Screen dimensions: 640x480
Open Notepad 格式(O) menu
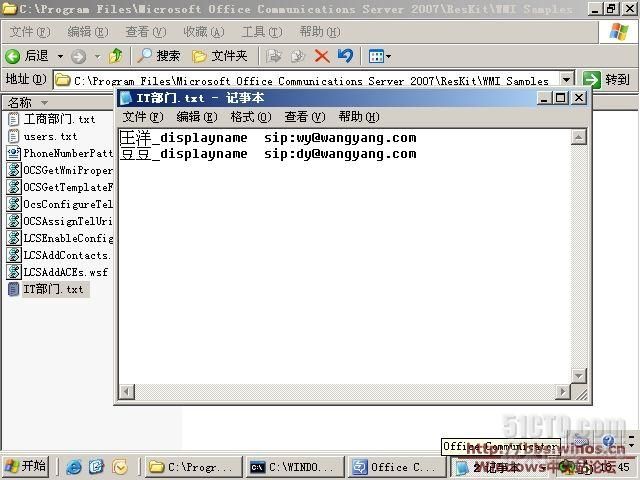click(x=251, y=117)
